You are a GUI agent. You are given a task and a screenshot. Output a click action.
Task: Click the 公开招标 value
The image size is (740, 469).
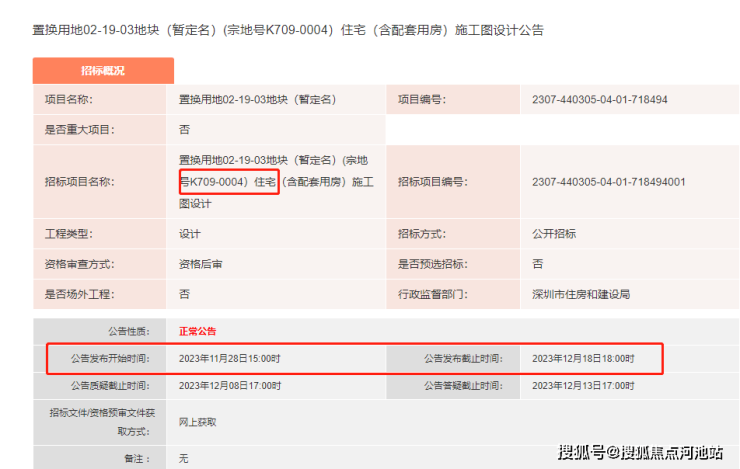[554, 234]
